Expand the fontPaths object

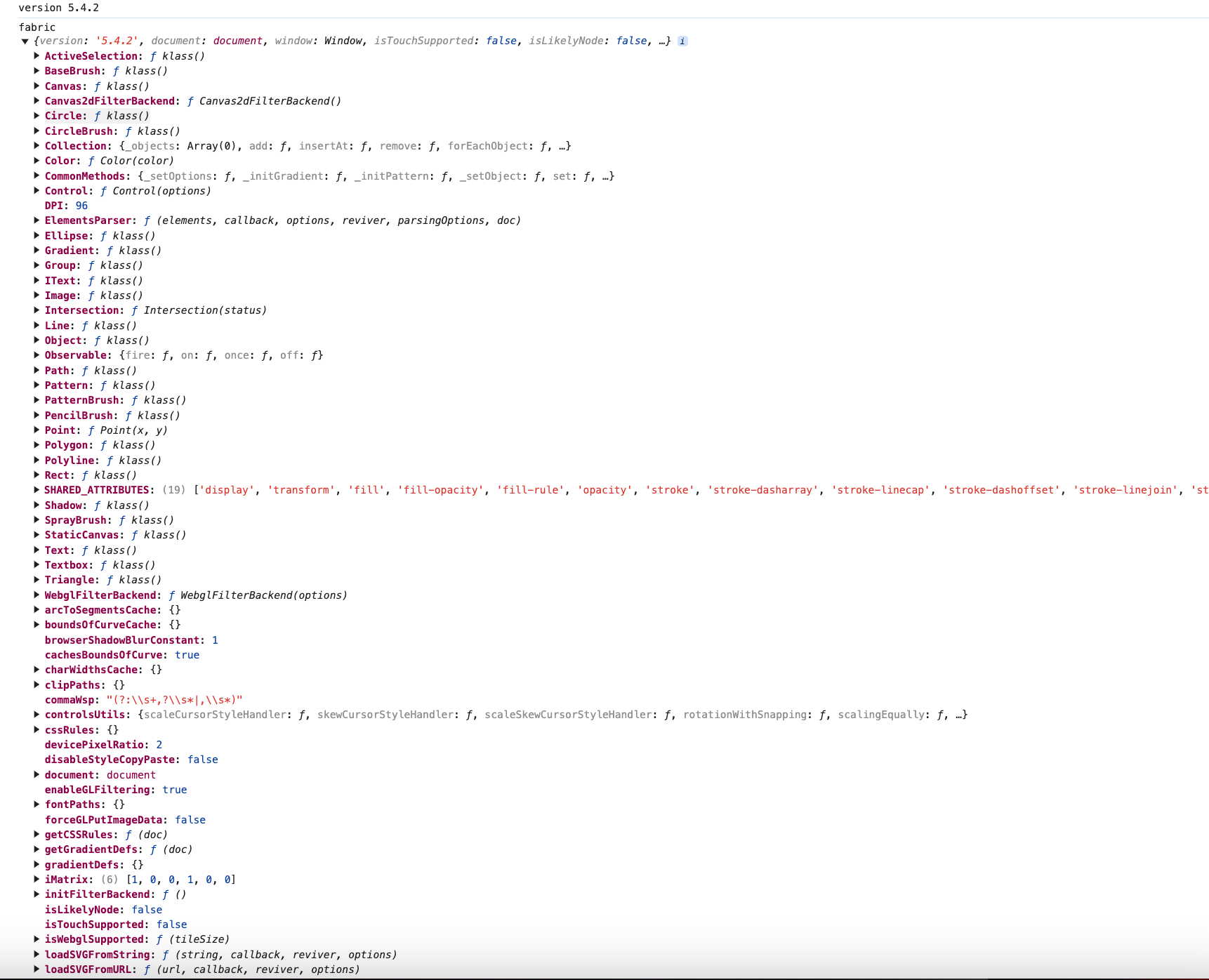coord(37,804)
